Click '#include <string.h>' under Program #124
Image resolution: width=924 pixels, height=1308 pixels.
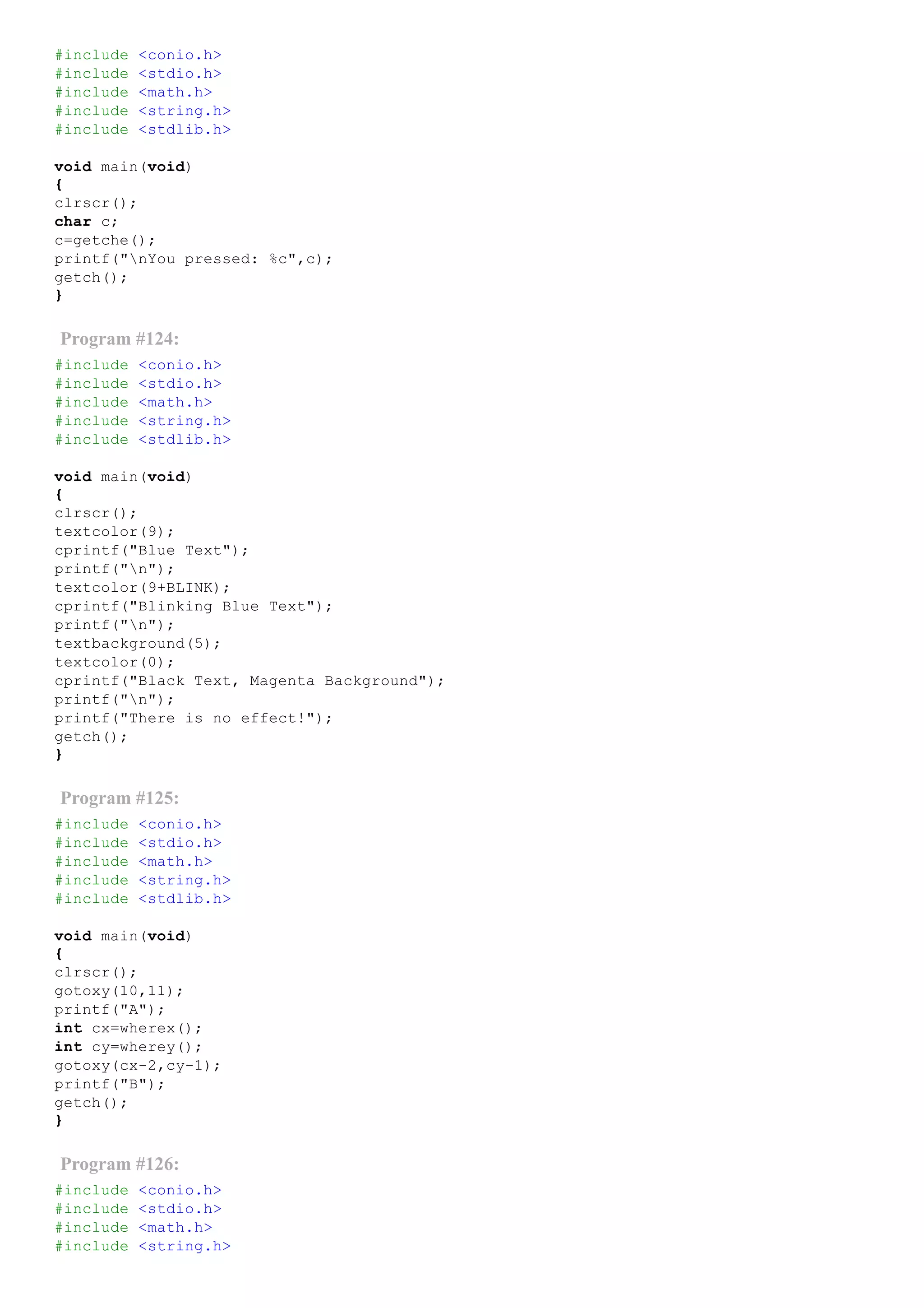pos(143,421)
